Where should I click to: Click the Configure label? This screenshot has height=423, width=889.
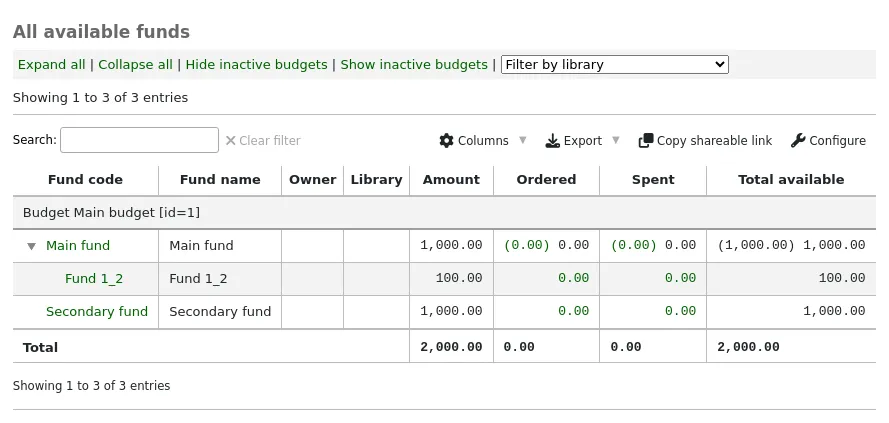[x=837, y=141]
